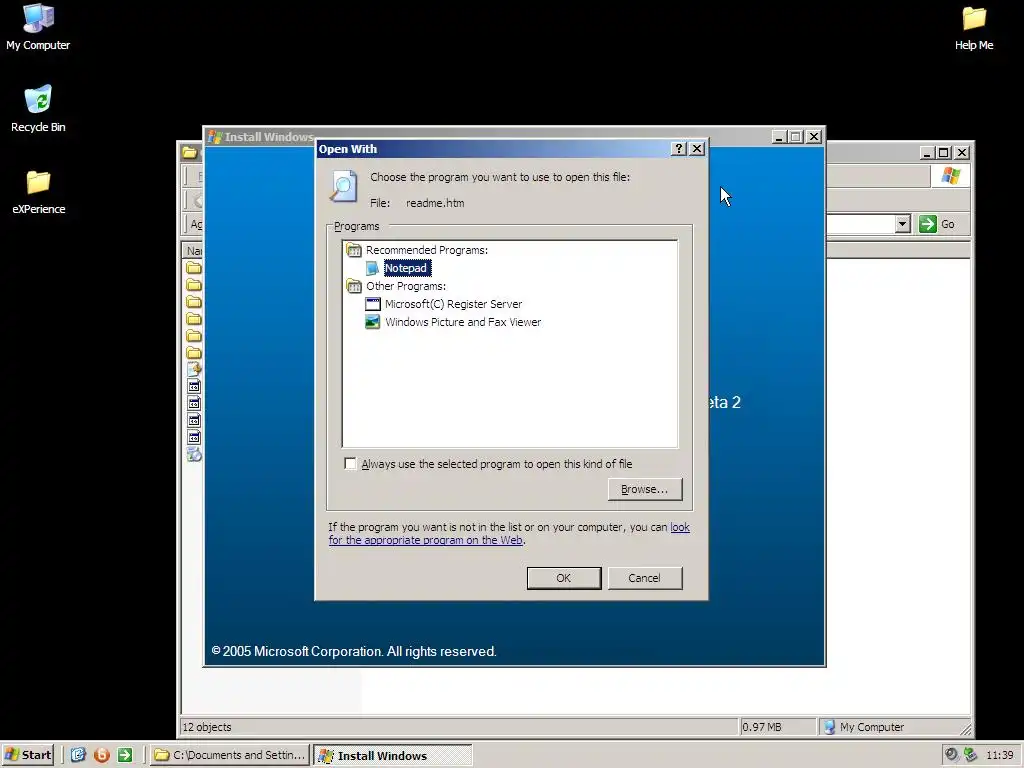1024x768 pixels.
Task: Minimize the Install Windows window
Action: (778, 136)
